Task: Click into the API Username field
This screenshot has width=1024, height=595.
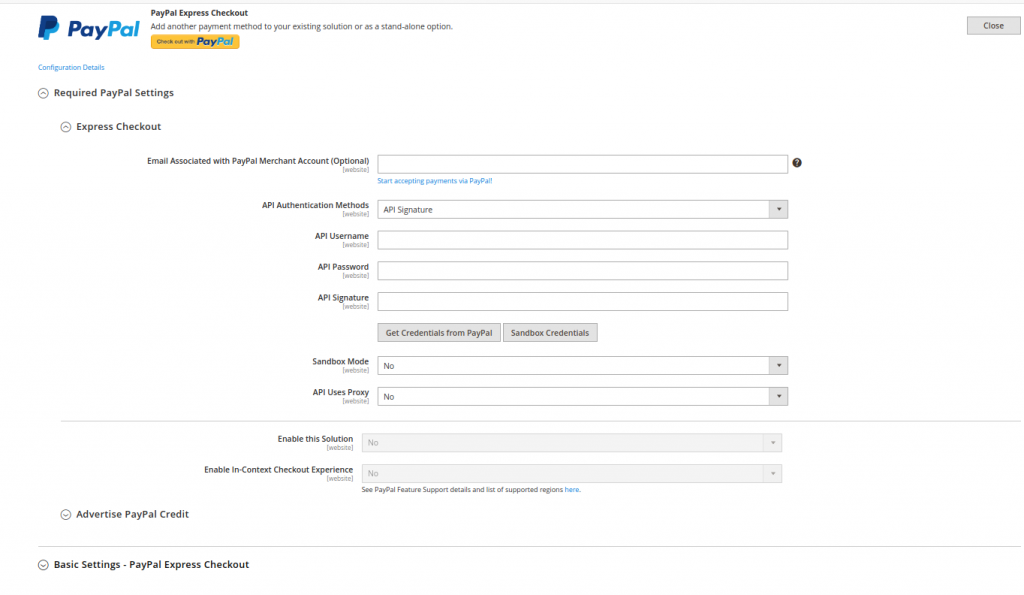Action: pyautogui.click(x=582, y=240)
